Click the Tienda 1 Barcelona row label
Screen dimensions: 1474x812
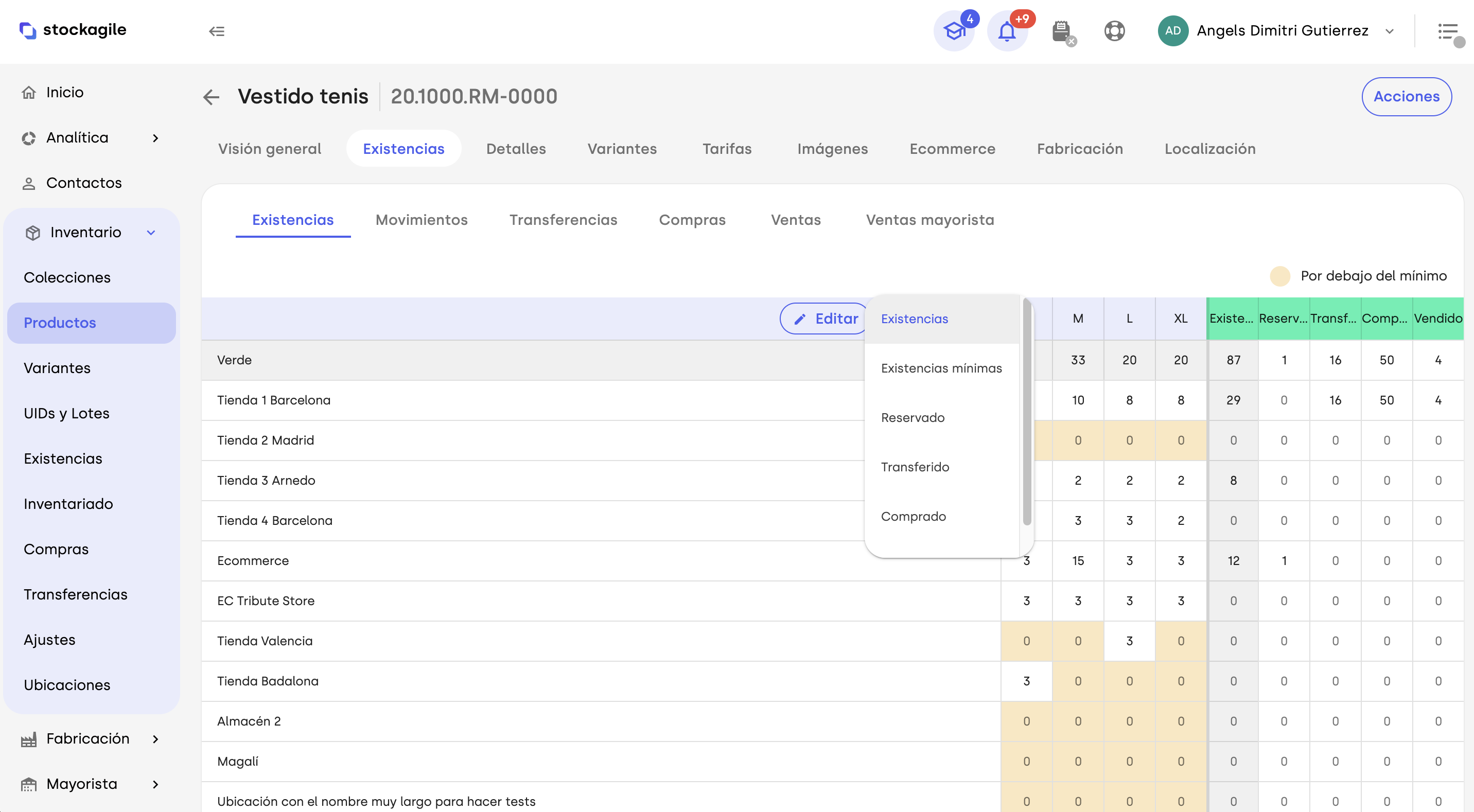coord(273,400)
